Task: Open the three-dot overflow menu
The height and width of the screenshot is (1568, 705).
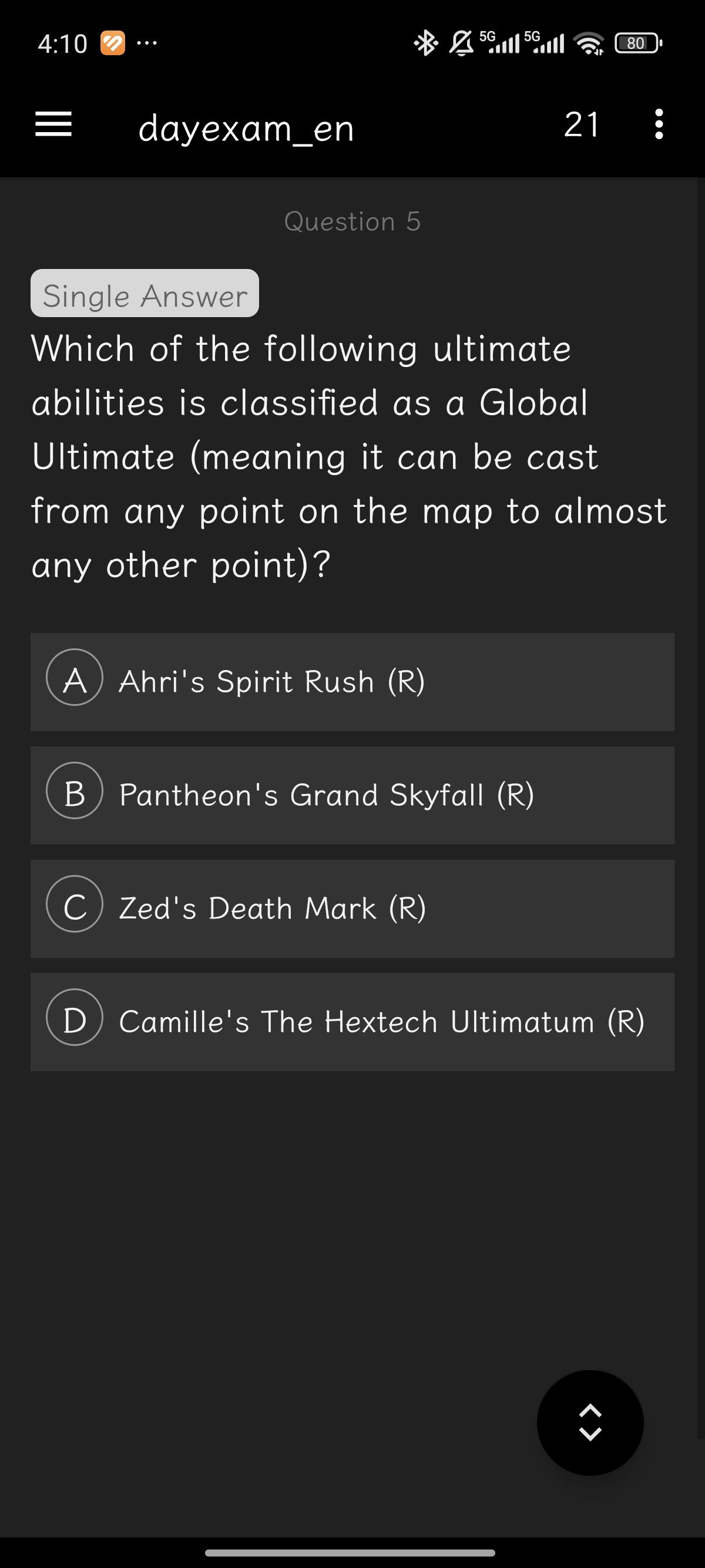Action: pyautogui.click(x=658, y=124)
